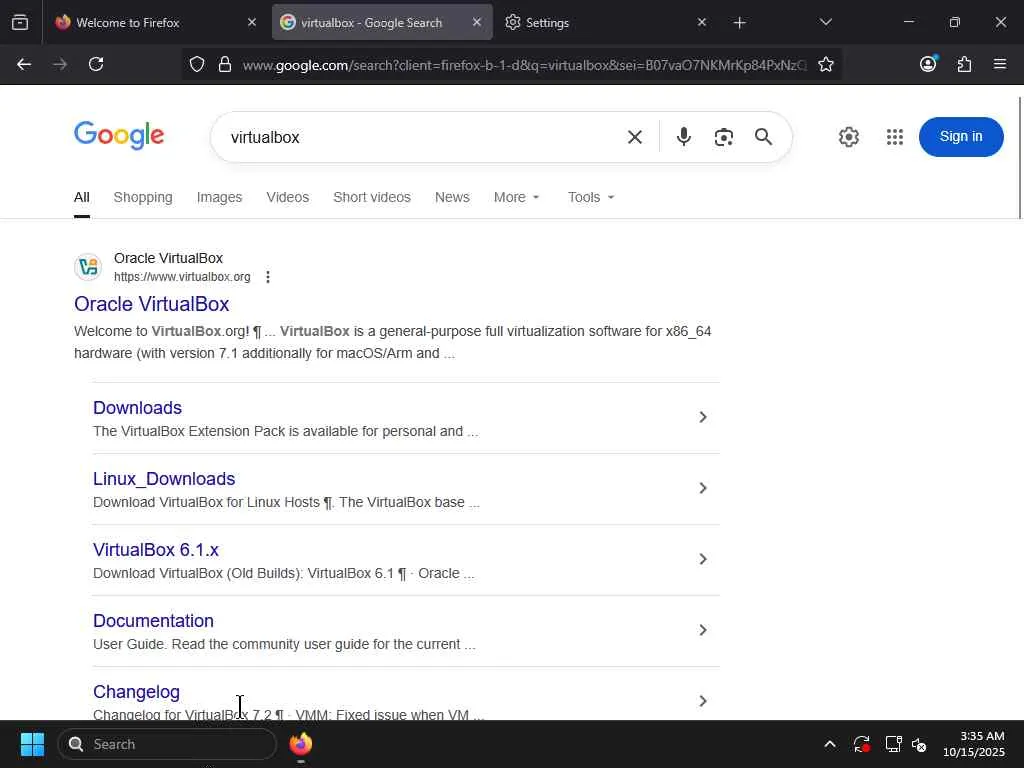The height and width of the screenshot is (768, 1024).
Task: View site security padlock info
Action: click(x=225, y=64)
